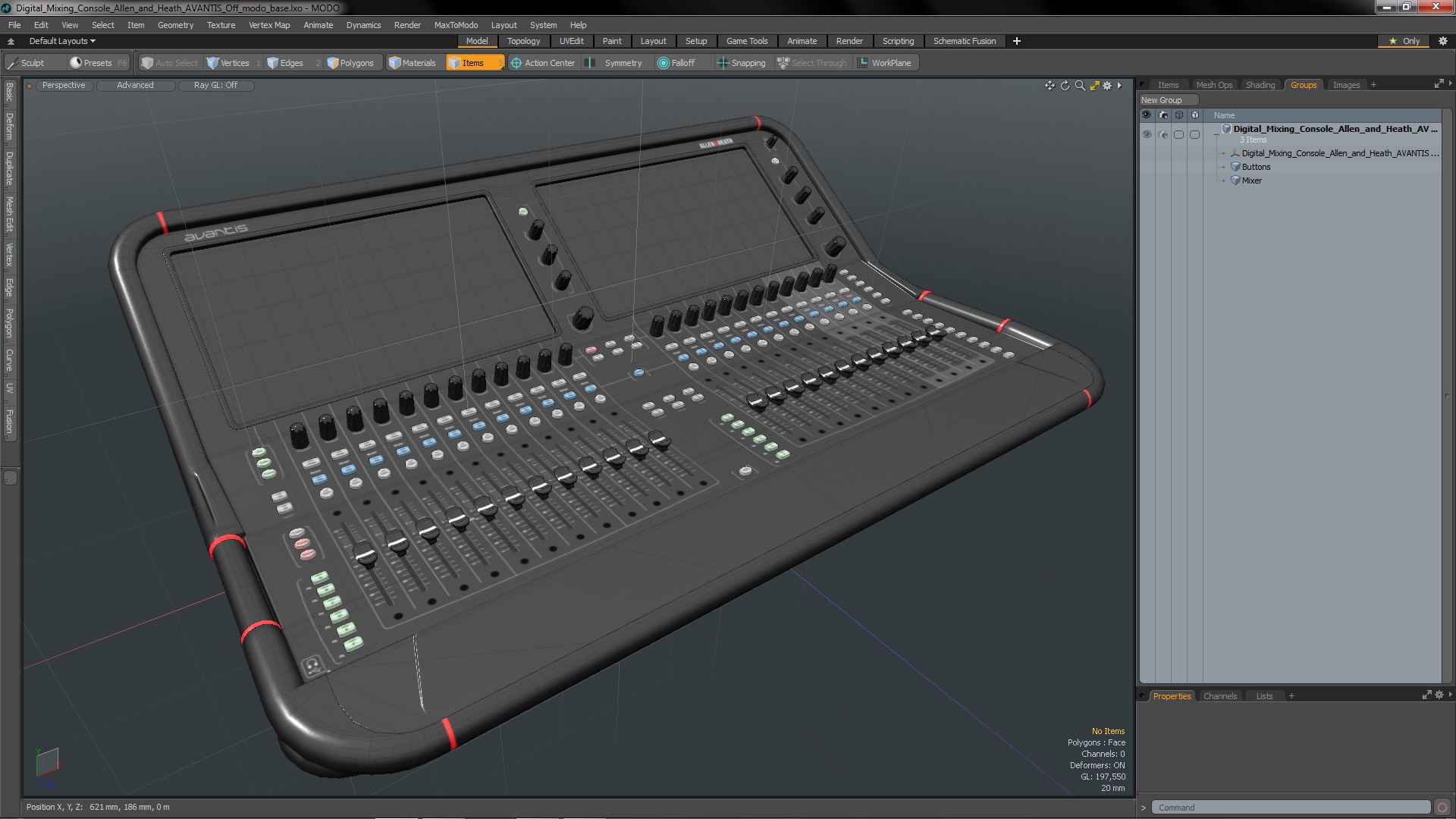The height and width of the screenshot is (819, 1456).
Task: Click the visibility eye column header
Action: 1147,115
